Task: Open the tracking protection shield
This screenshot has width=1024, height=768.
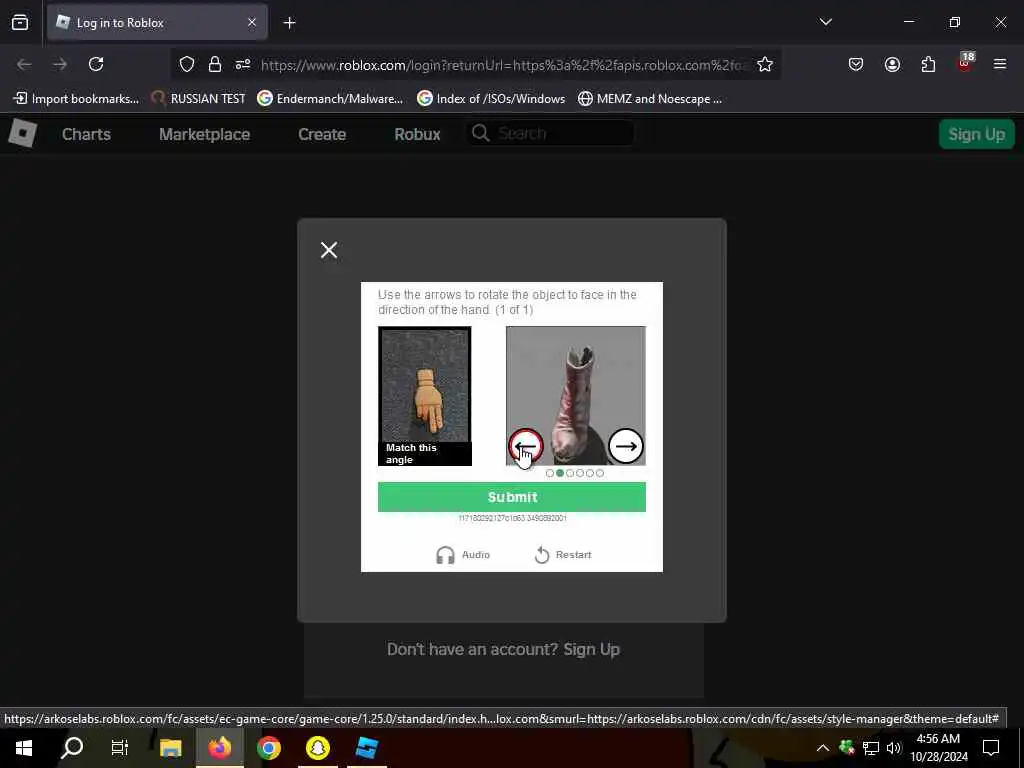Action: click(187, 65)
